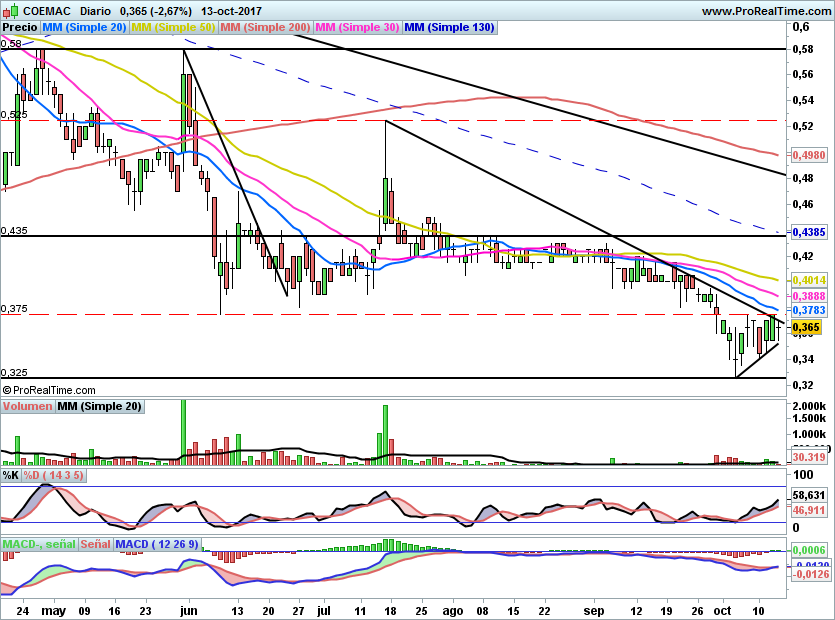Click the oct marker on time axis
The image size is (835, 620).
pyautogui.click(x=722, y=611)
